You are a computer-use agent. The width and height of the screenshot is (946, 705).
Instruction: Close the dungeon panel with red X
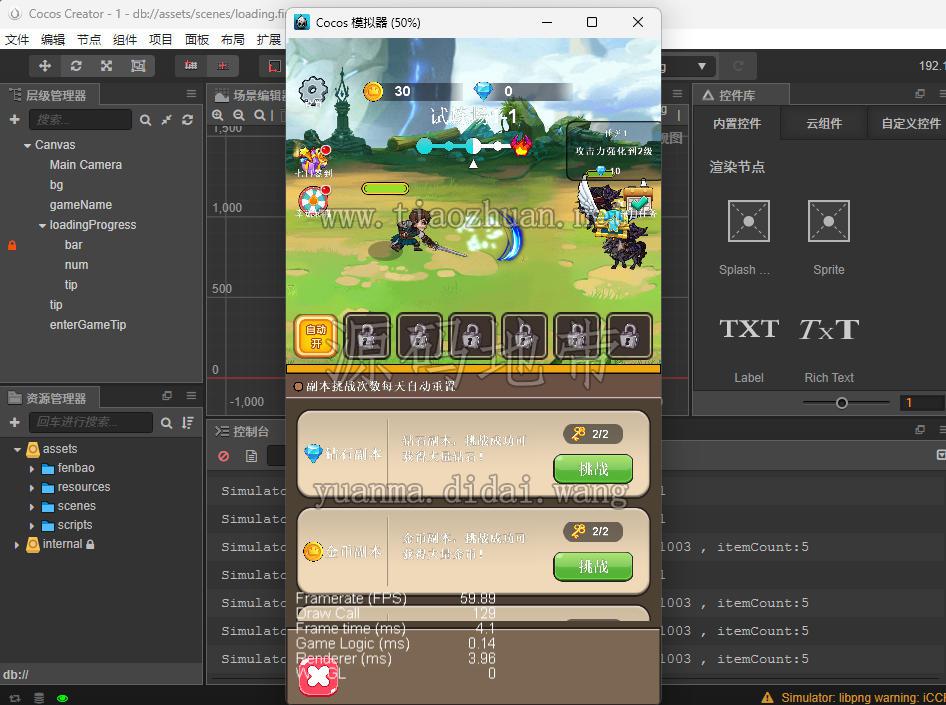pyautogui.click(x=319, y=677)
